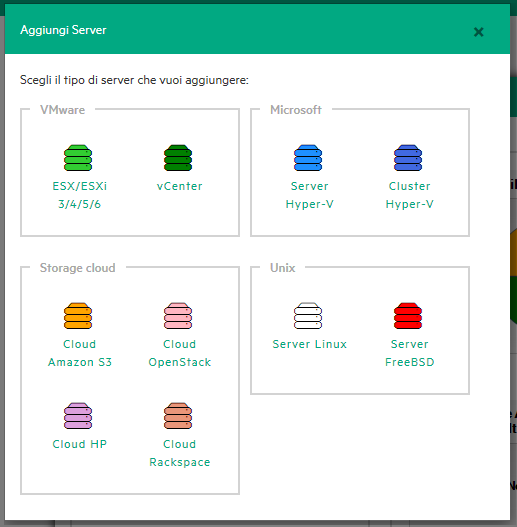Click the 'Server Linux' text link
517x527 pixels.
pos(310,344)
